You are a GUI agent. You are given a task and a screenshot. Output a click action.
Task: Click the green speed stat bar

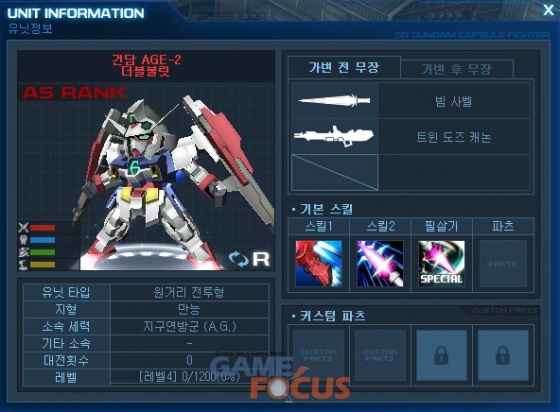(x=42, y=252)
